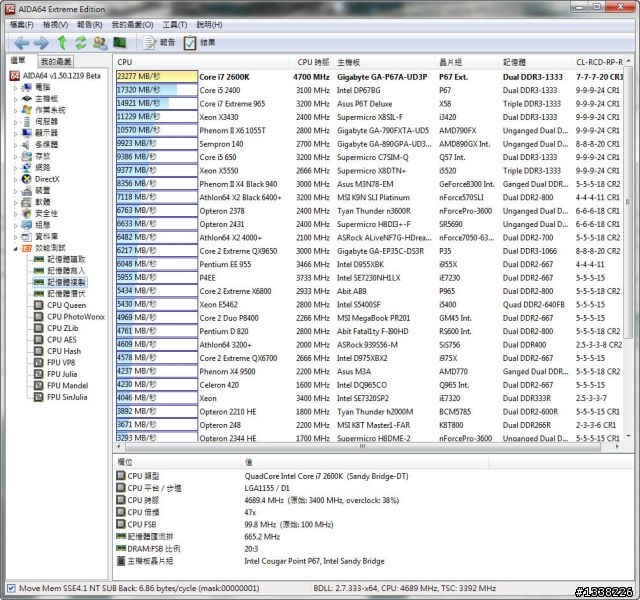This screenshot has height=600, width=640.
Task: Click the green Up arrow toolbar icon
Action: [x=62, y=42]
